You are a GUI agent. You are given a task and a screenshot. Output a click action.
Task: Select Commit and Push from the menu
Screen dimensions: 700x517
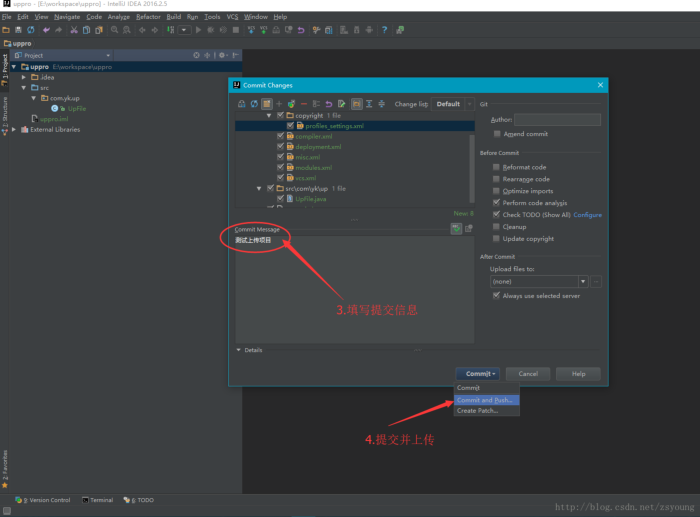(486, 400)
